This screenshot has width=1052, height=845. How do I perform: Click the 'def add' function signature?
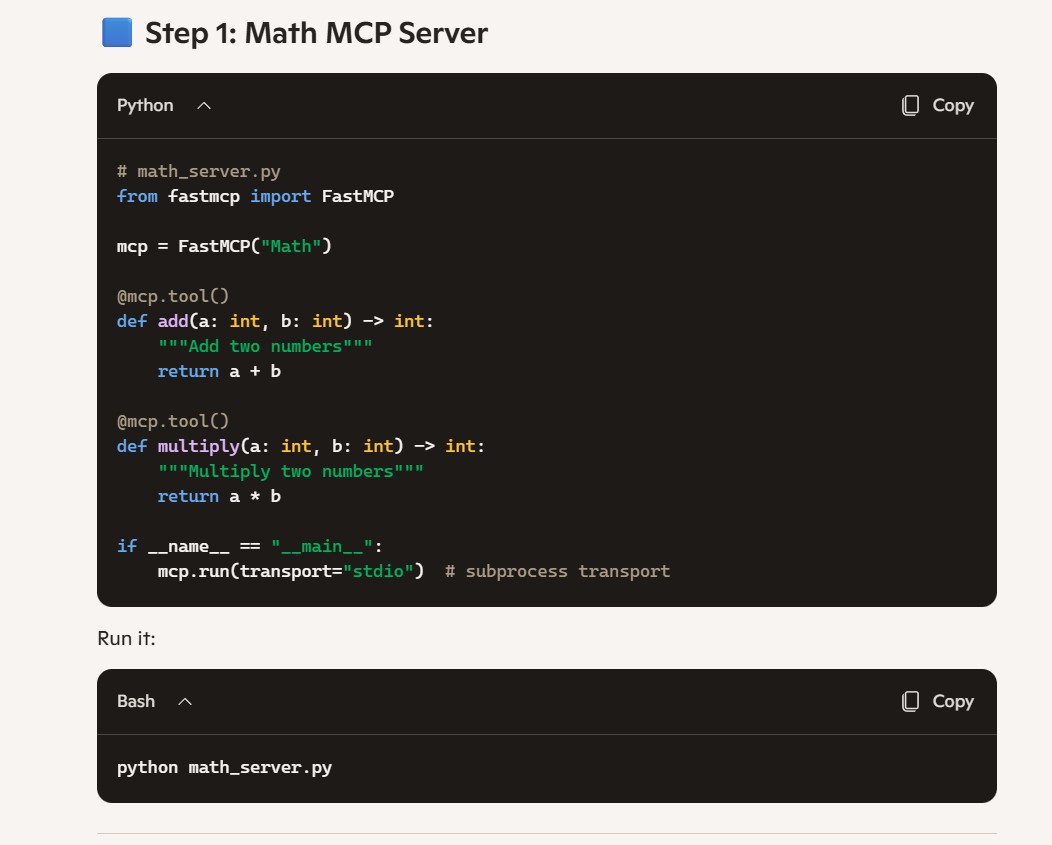[275, 321]
